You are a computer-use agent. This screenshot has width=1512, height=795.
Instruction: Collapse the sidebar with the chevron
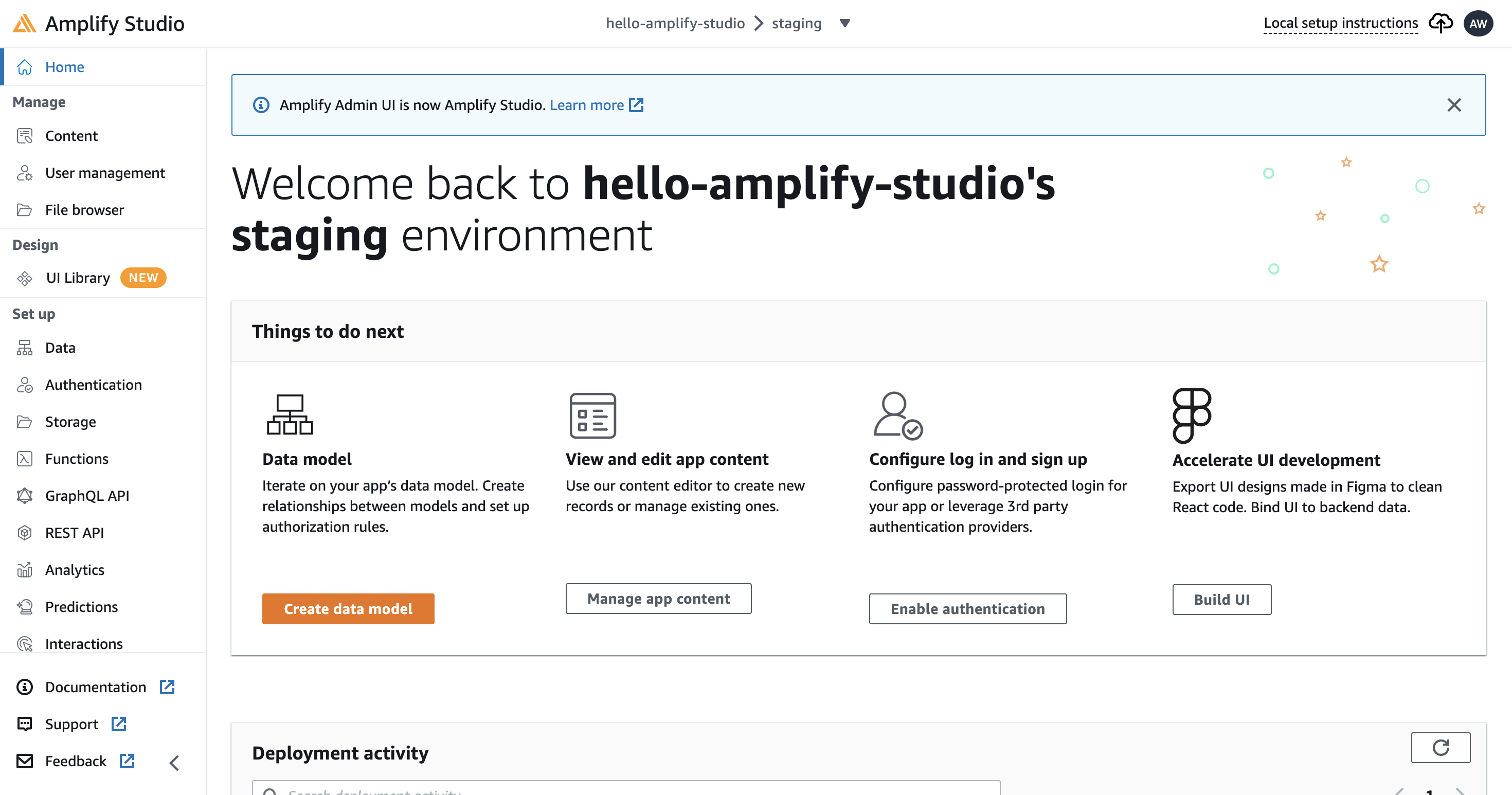tap(174, 763)
